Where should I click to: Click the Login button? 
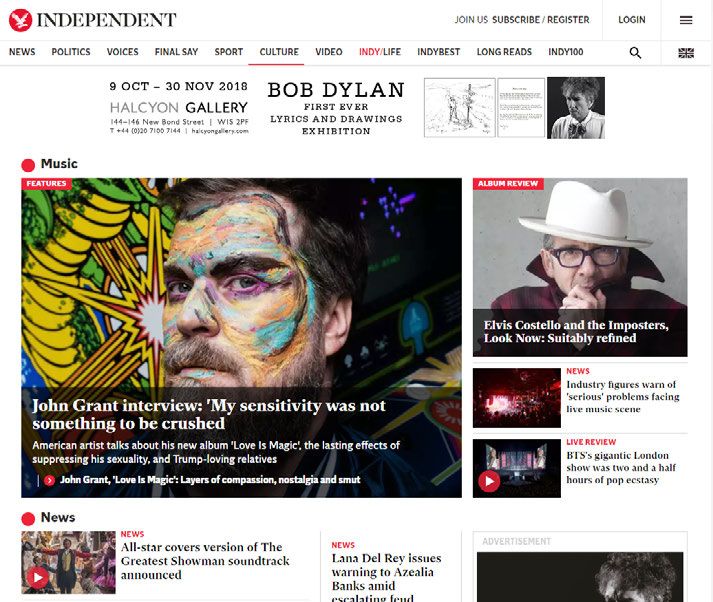click(631, 20)
